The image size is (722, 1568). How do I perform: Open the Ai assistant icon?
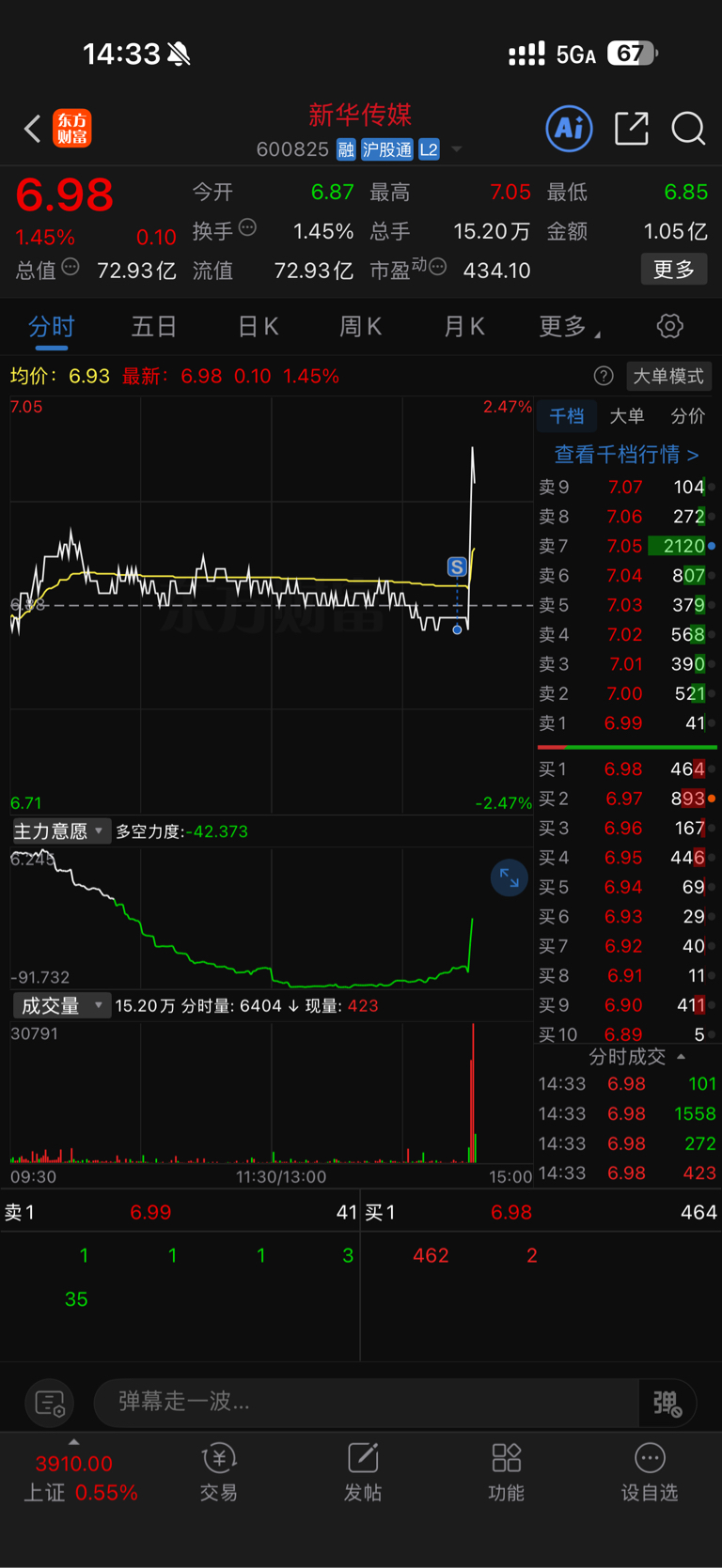(x=570, y=128)
